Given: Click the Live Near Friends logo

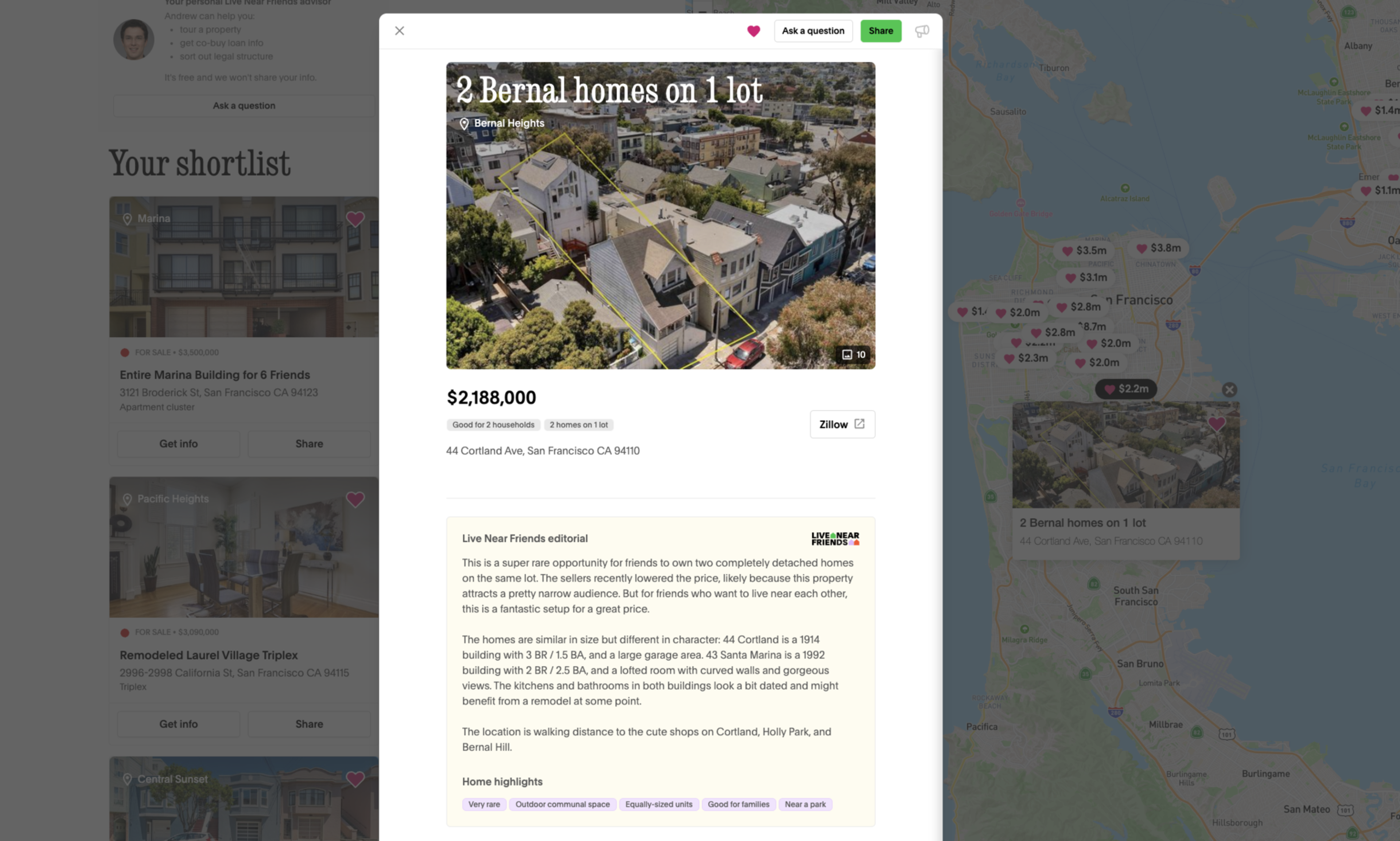Looking at the screenshot, I should click(835, 538).
